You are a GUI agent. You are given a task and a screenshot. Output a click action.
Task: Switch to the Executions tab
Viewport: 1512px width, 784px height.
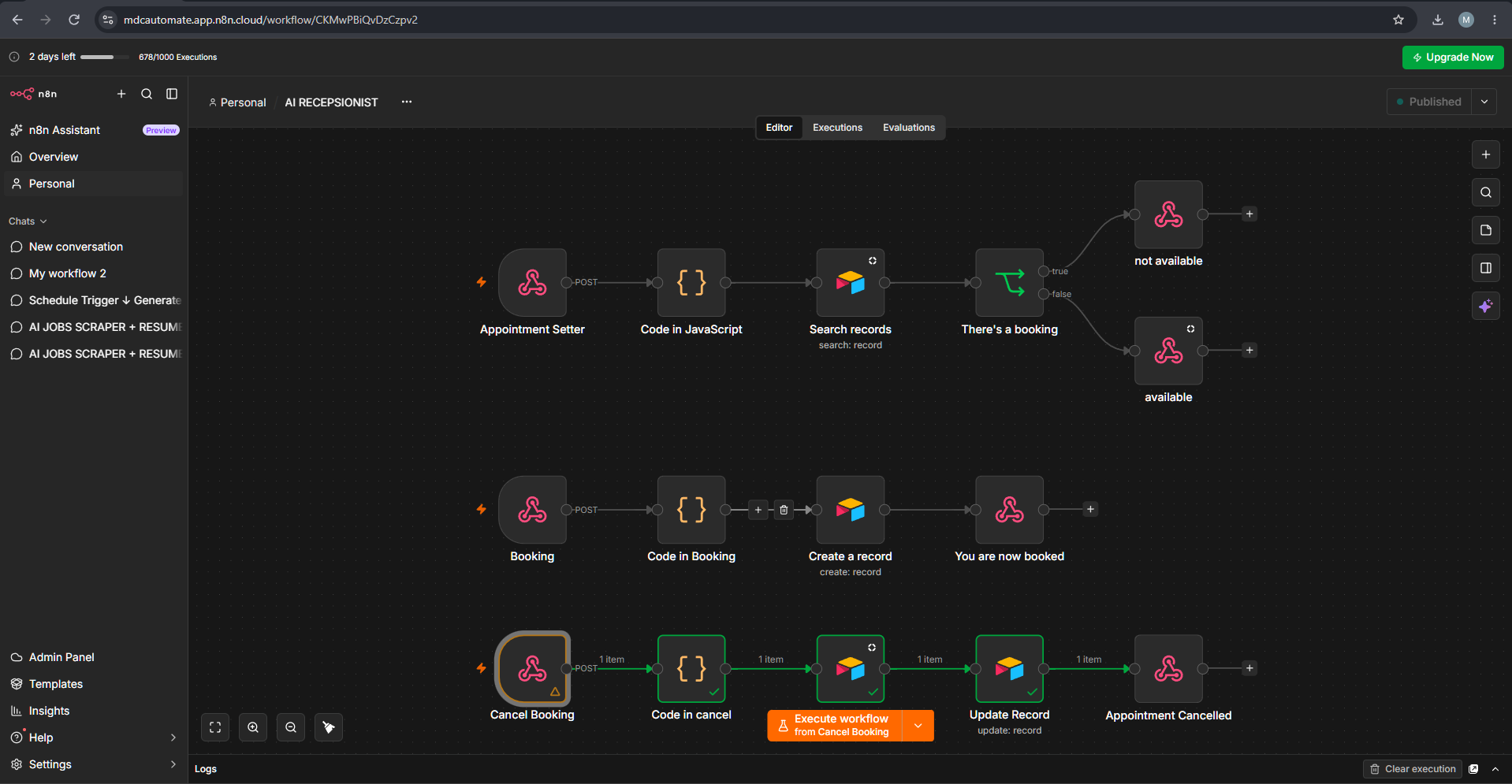click(837, 128)
